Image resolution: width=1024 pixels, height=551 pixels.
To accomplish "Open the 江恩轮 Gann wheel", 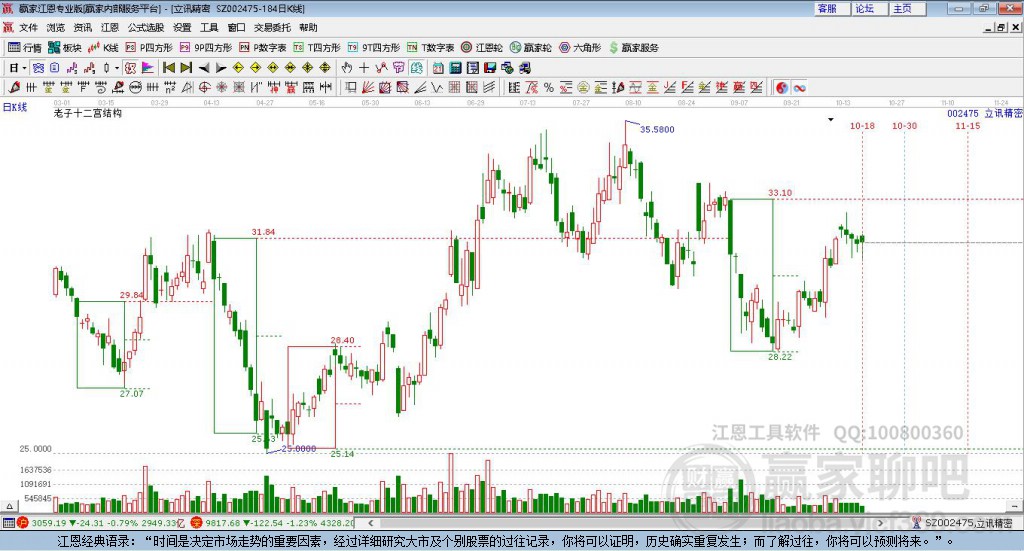I will [x=482, y=48].
